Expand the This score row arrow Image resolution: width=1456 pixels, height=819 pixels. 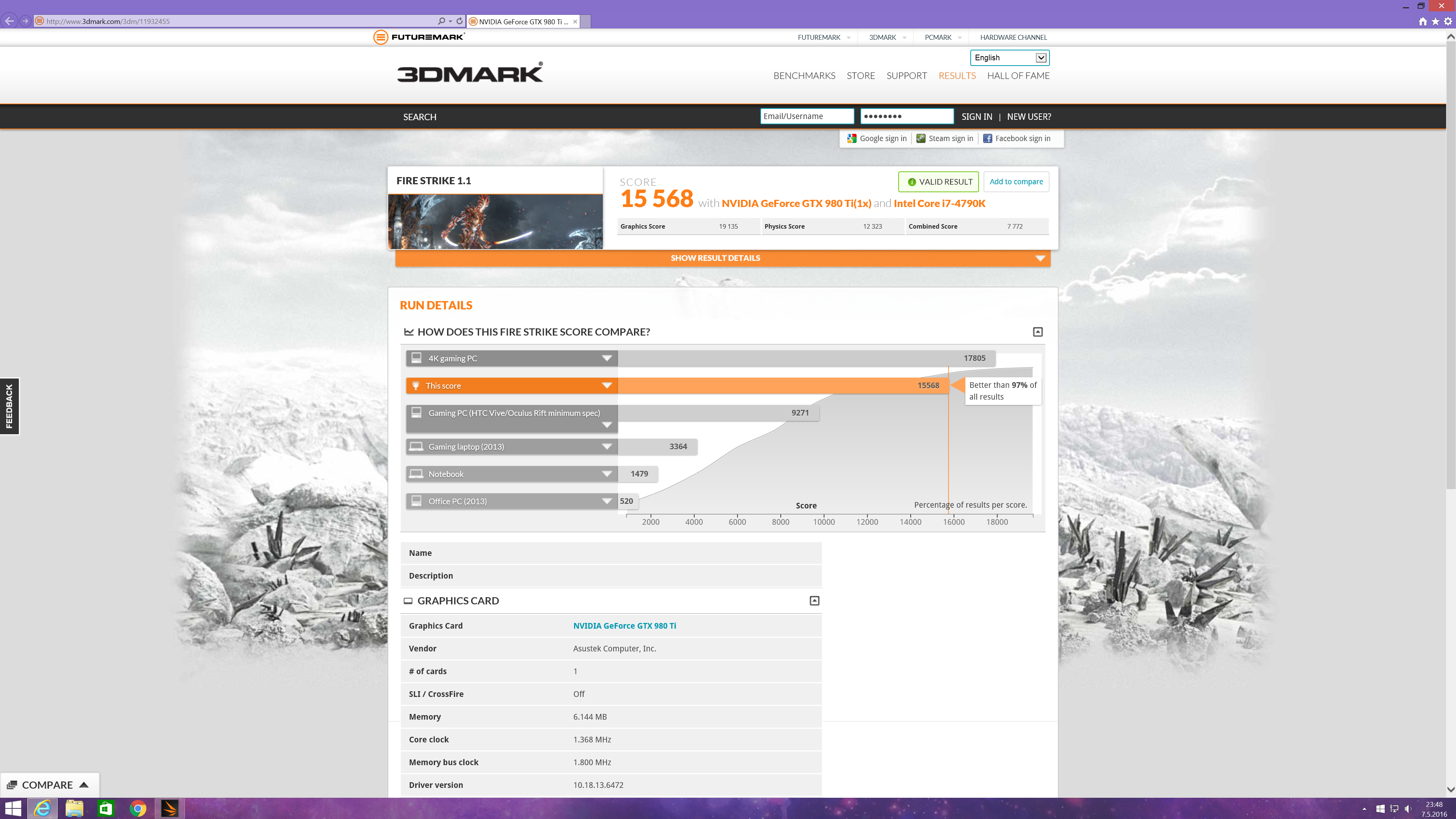607,386
